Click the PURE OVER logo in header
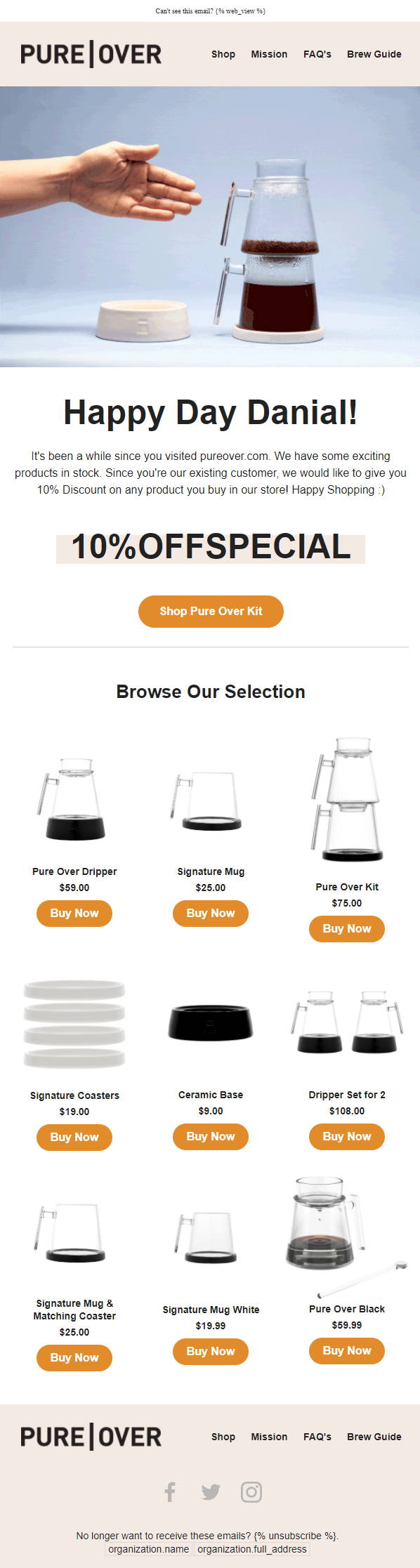Image resolution: width=420 pixels, height=1568 pixels. tap(91, 54)
